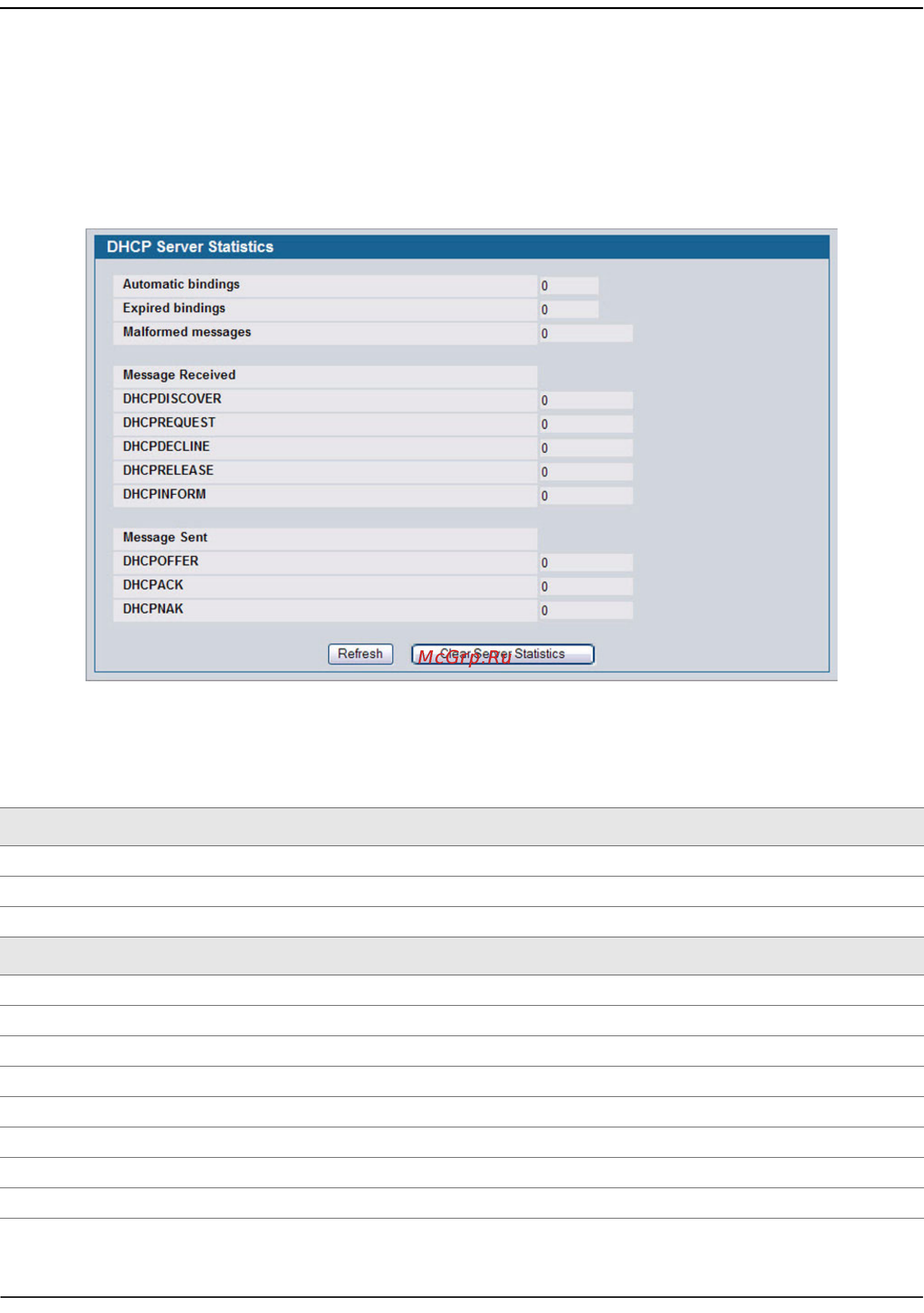Select the DHCPINFORM count field
Image resolution: width=924 pixels, height=1313 pixels.
[x=586, y=496]
